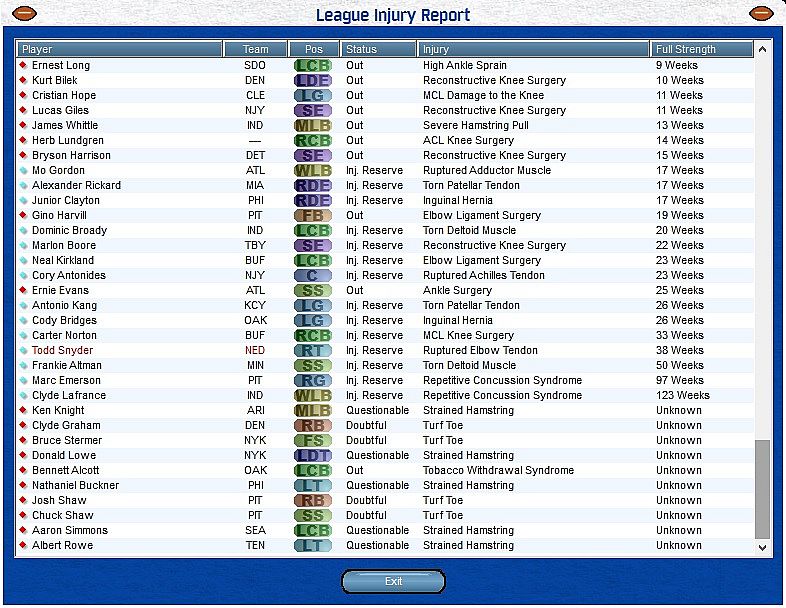Image resolution: width=786 pixels, height=608 pixels.
Task: Click the RDE badge for Alexander Rickard
Action: [313, 185]
